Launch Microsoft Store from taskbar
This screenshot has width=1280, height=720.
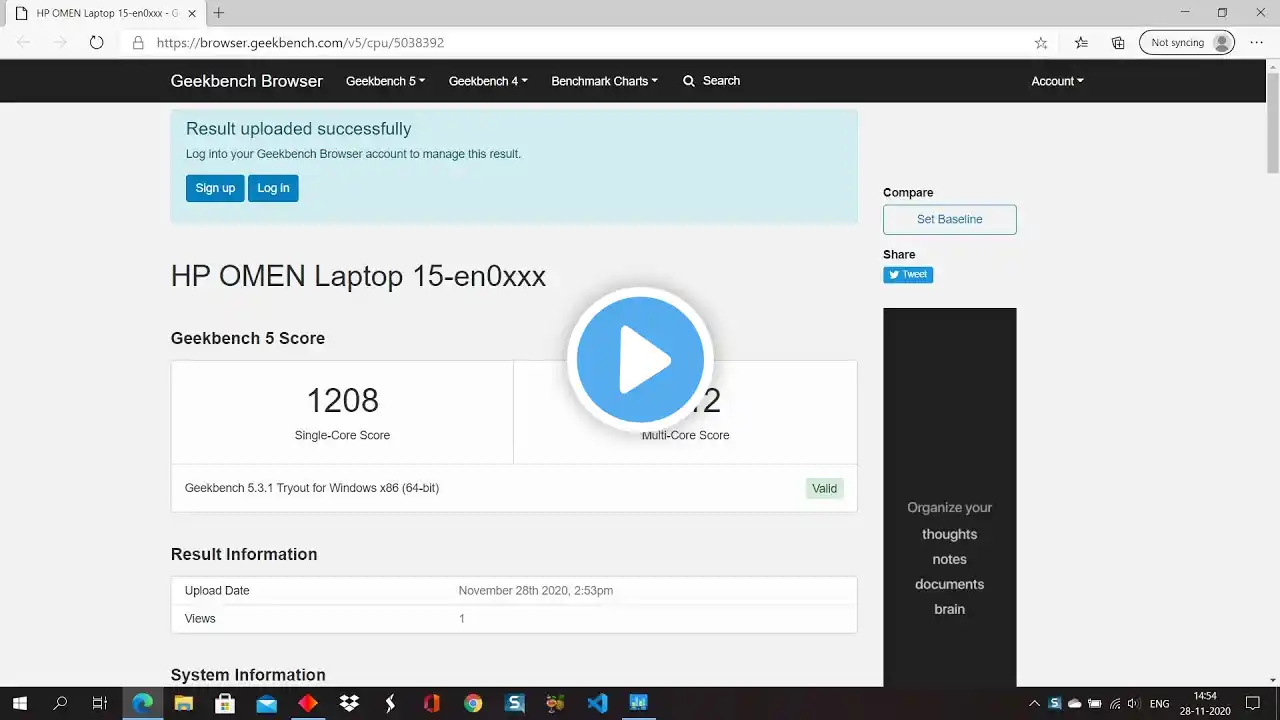[x=225, y=703]
